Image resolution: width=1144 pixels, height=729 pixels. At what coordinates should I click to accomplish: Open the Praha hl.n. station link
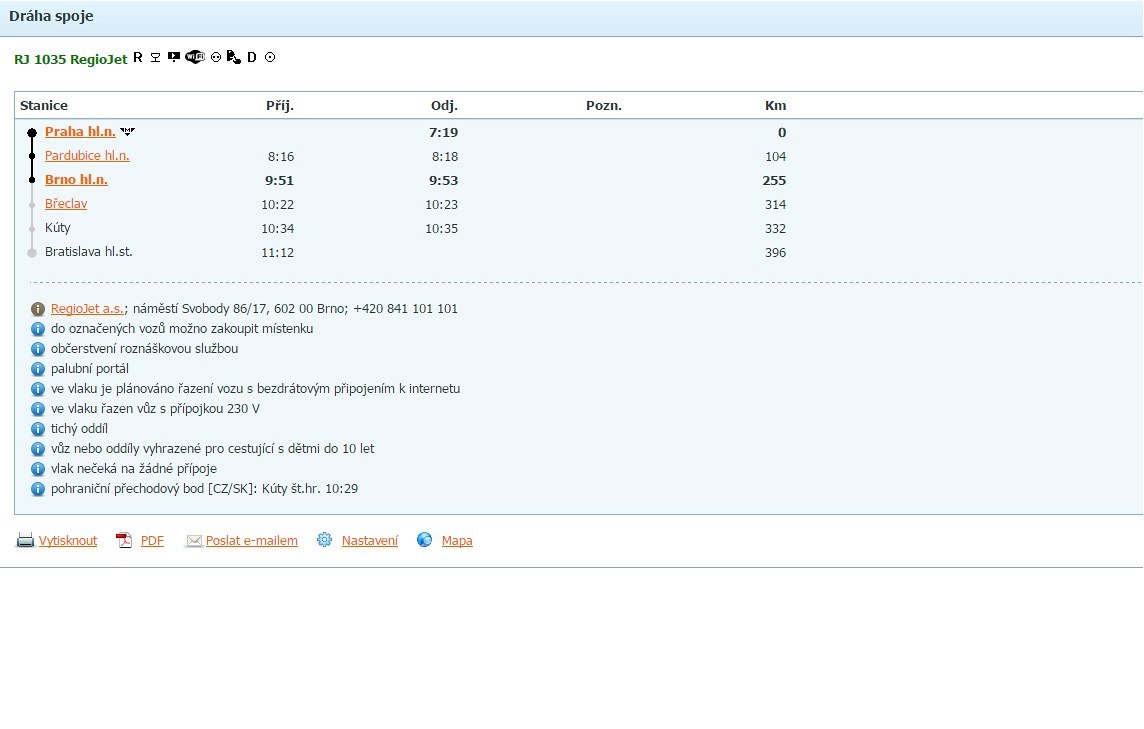click(x=80, y=132)
